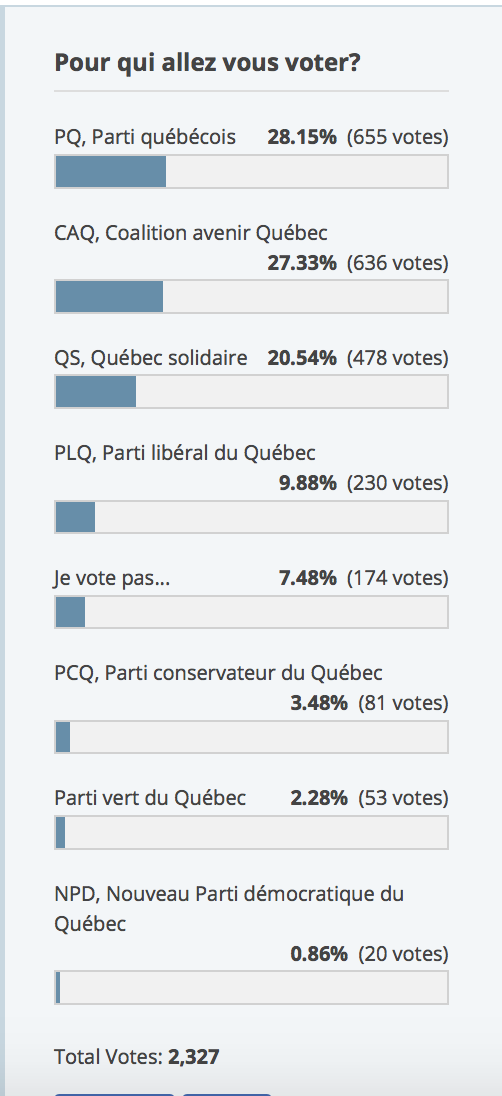Image resolution: width=502 pixels, height=1096 pixels.
Task: Click the "Je vote pas..." result bar
Action: click(251, 612)
